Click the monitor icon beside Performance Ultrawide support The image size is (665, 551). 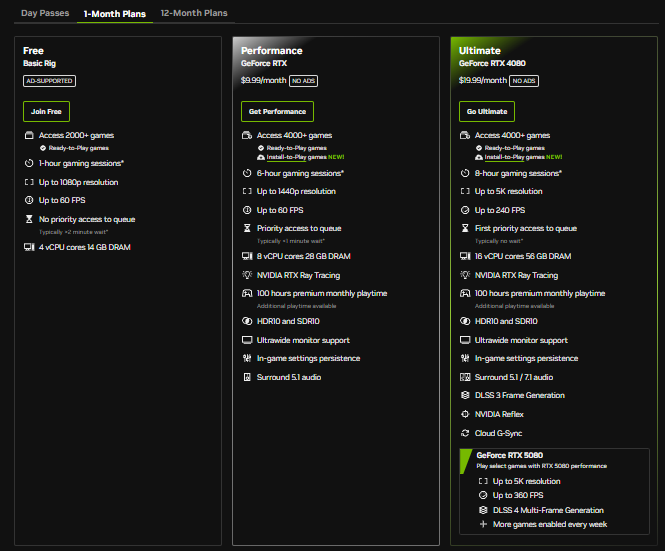(247, 340)
